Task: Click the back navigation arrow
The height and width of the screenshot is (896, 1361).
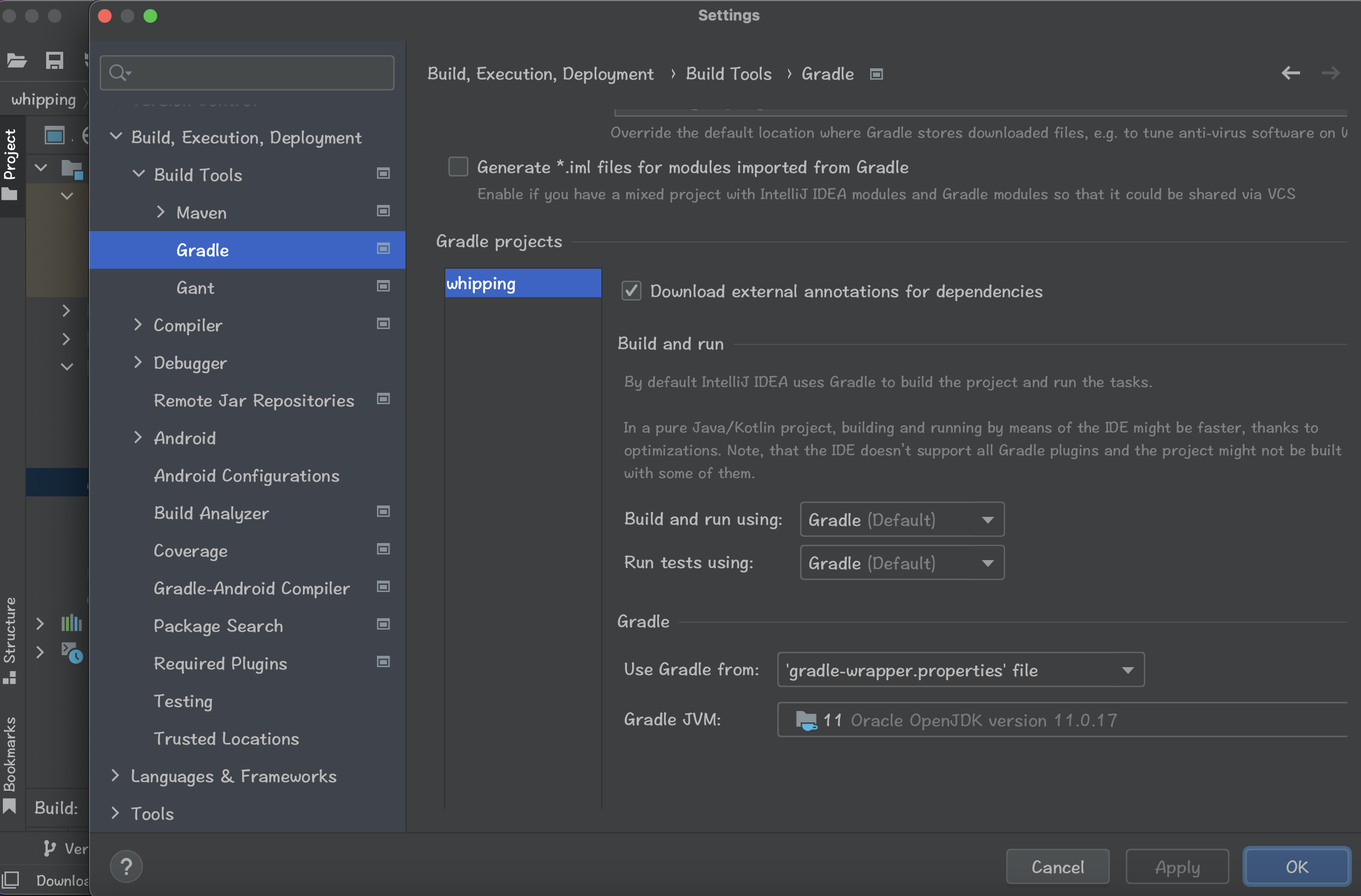Action: click(x=1290, y=73)
